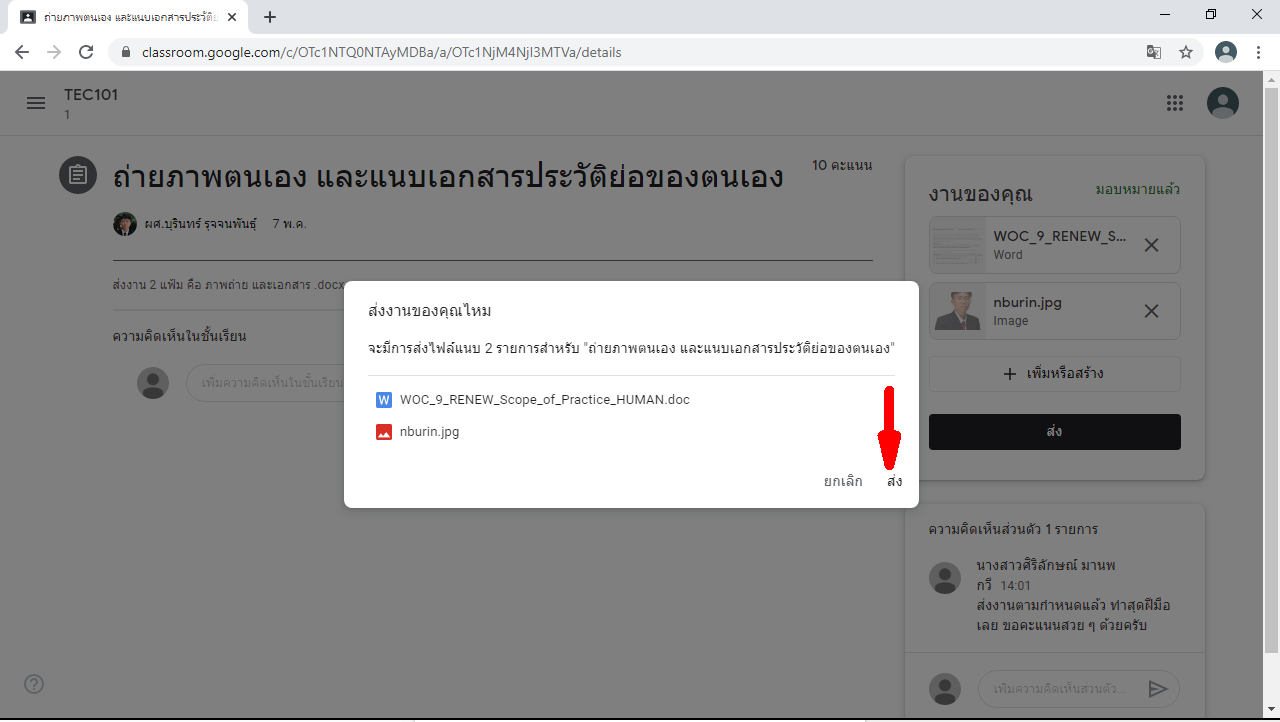Cancel the dialog with ยกเลิก

click(x=843, y=482)
